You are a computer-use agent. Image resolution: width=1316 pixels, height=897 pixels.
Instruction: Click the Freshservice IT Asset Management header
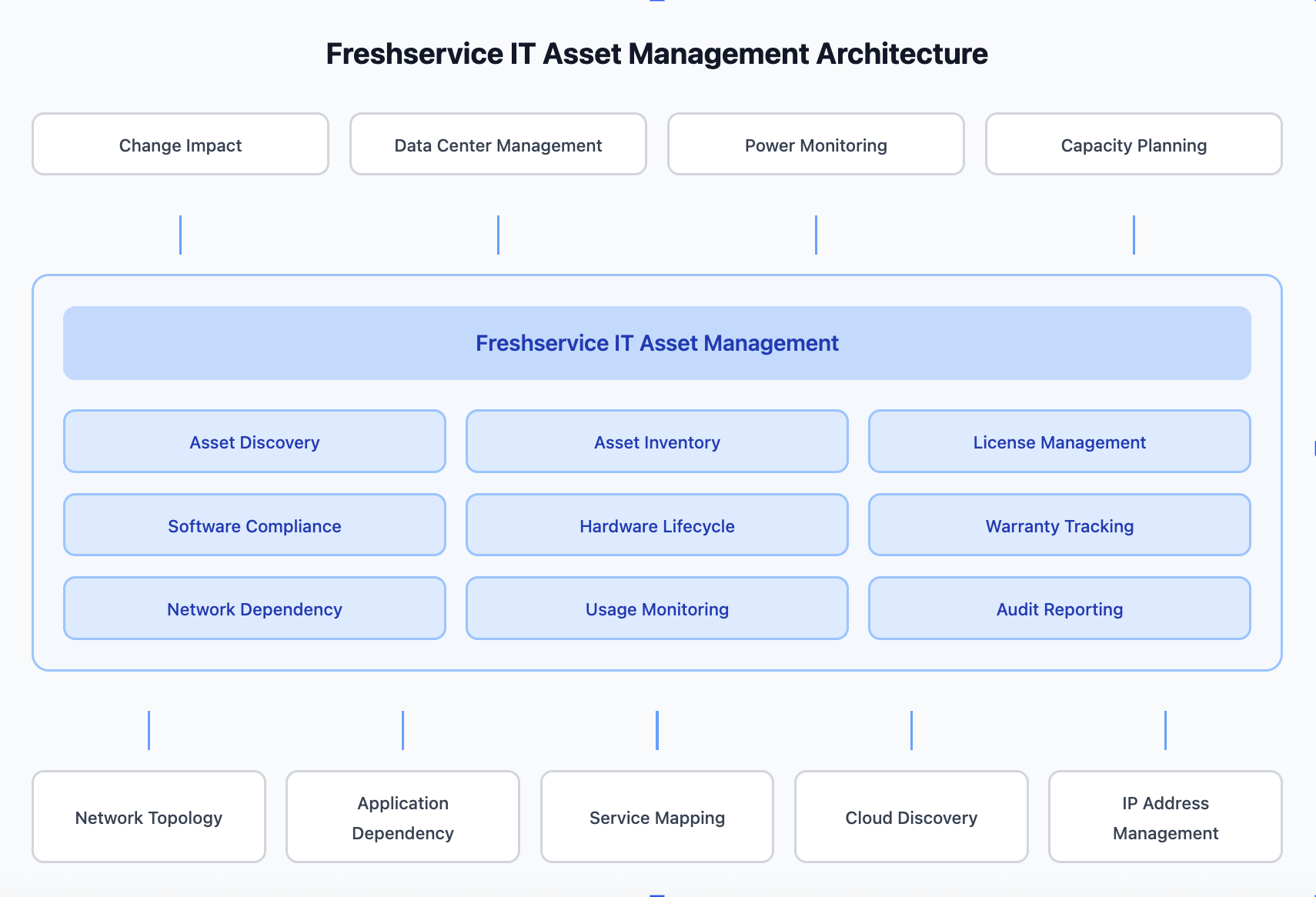(657, 343)
